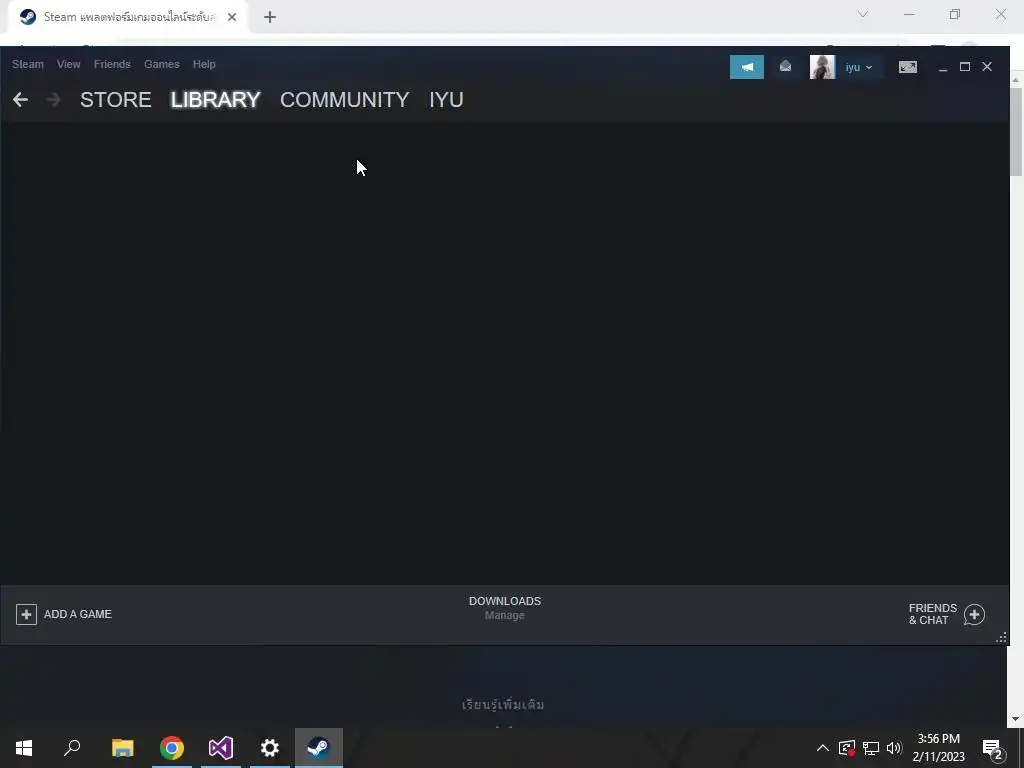Expand the browser tab search chevron
Image resolution: width=1024 pixels, height=768 pixels.
pos(863,14)
